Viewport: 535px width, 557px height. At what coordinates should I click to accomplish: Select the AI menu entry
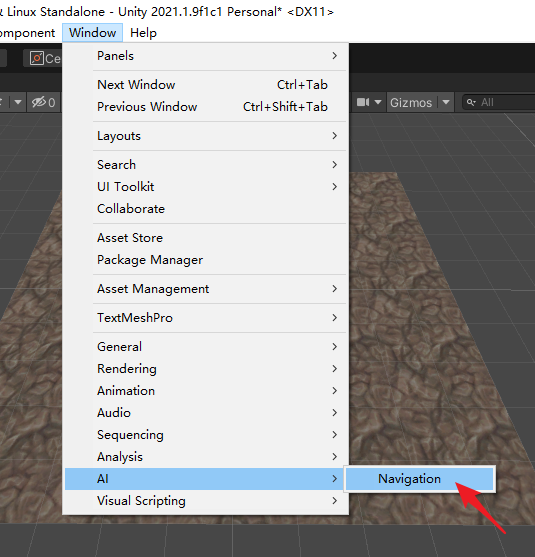[205, 479]
